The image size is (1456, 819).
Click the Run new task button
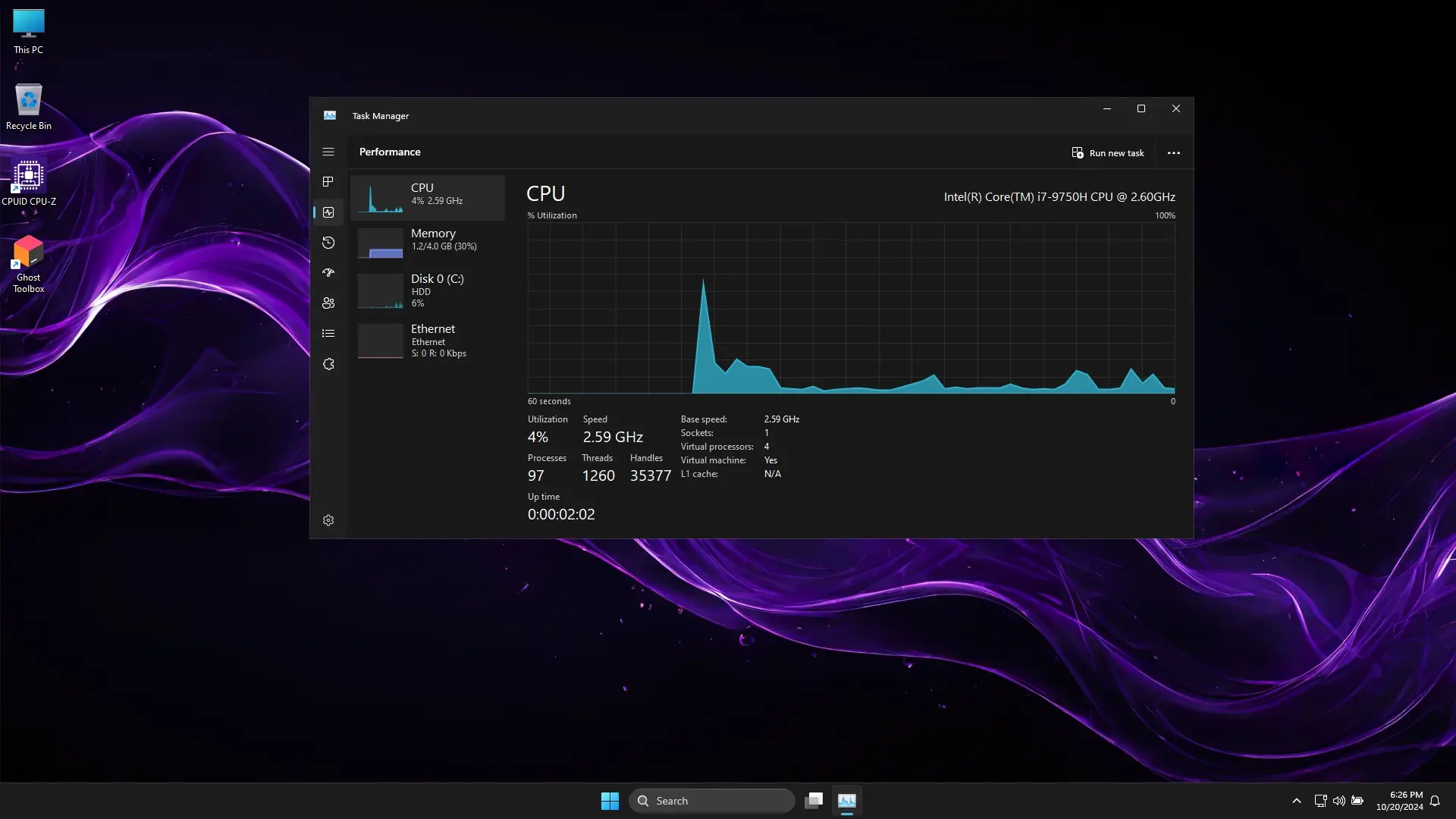point(1108,152)
